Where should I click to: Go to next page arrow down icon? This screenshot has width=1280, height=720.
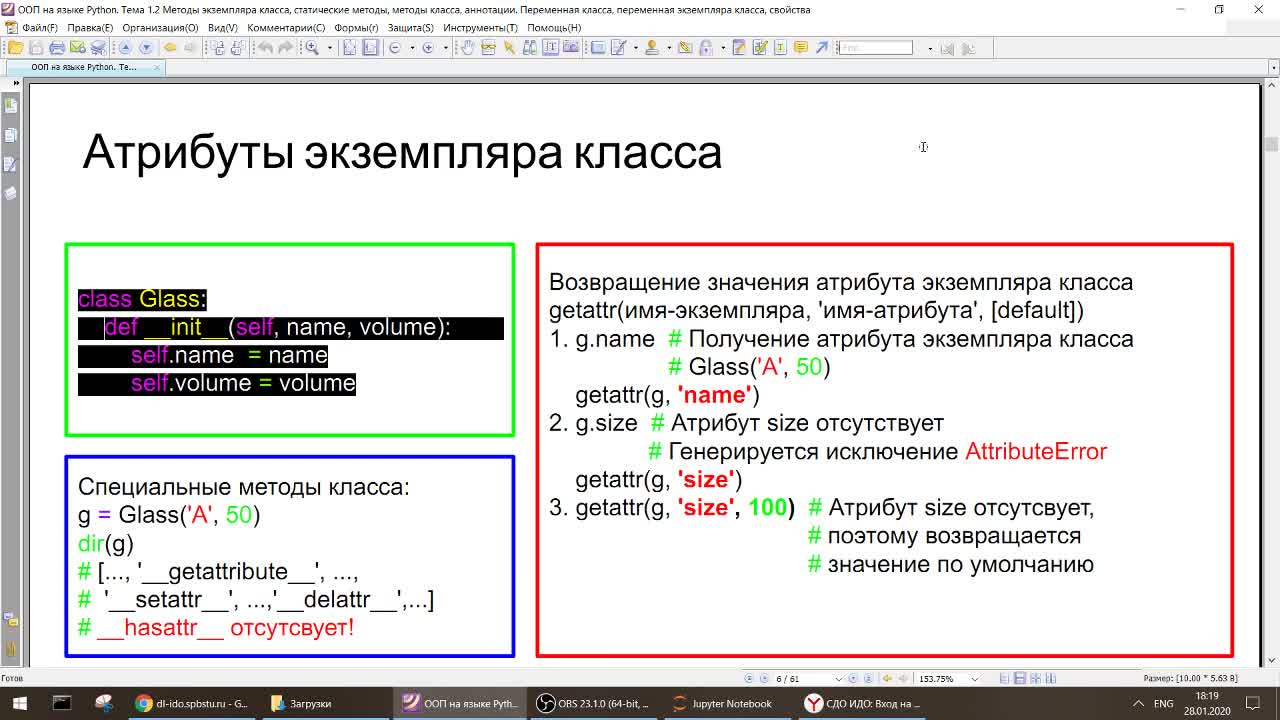coord(146,47)
